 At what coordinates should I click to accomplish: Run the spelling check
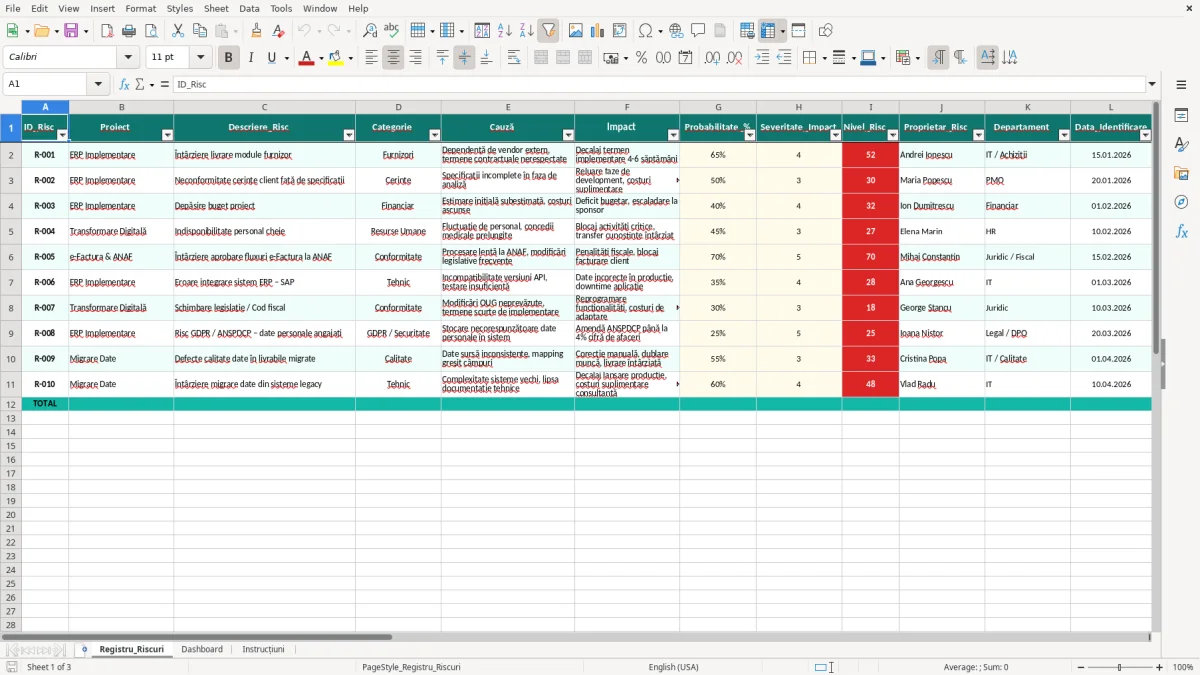pos(392,31)
